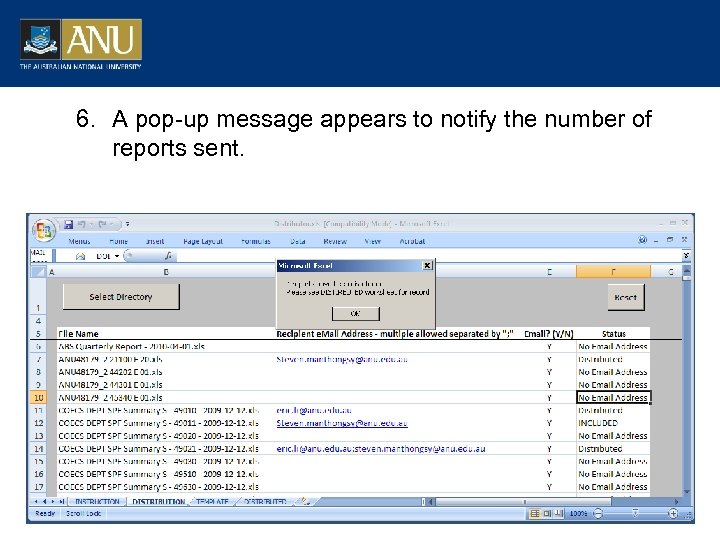Switch to Page Break Preview in the status bar
720x540 pixels.
point(558,513)
